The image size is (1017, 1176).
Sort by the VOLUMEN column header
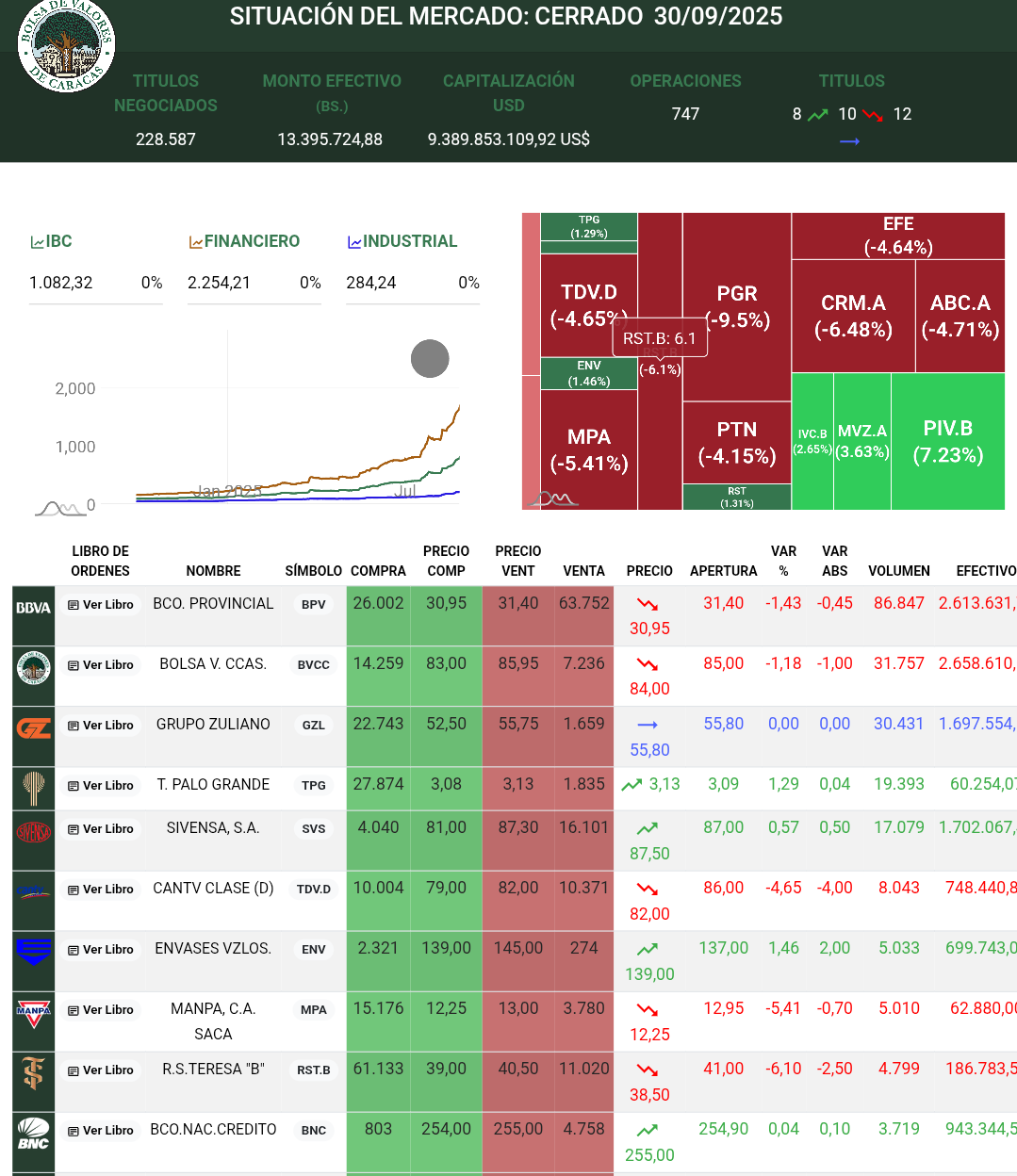(x=898, y=571)
